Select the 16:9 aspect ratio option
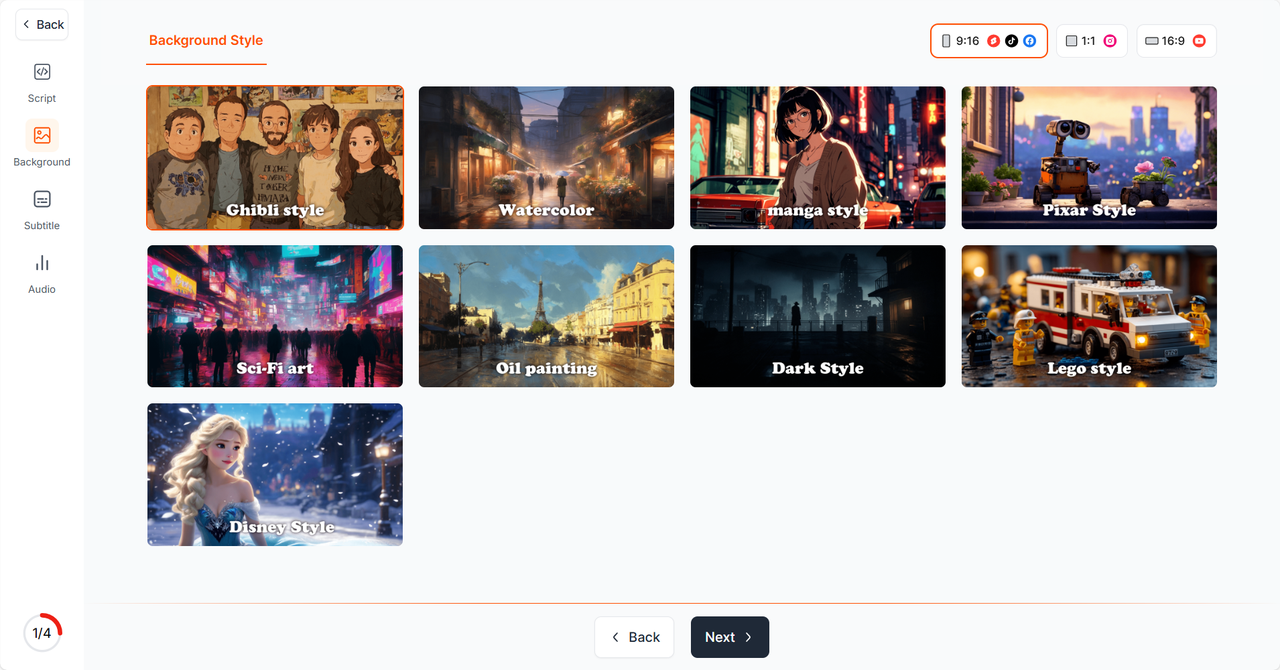Viewport: 1280px width, 670px height. point(1176,41)
